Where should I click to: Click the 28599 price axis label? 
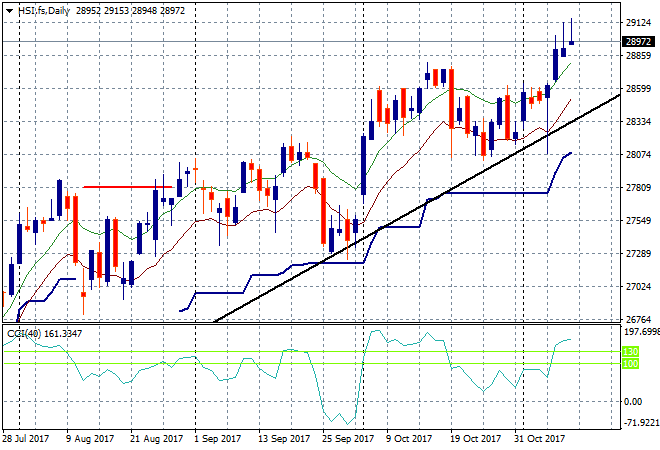tap(638, 88)
